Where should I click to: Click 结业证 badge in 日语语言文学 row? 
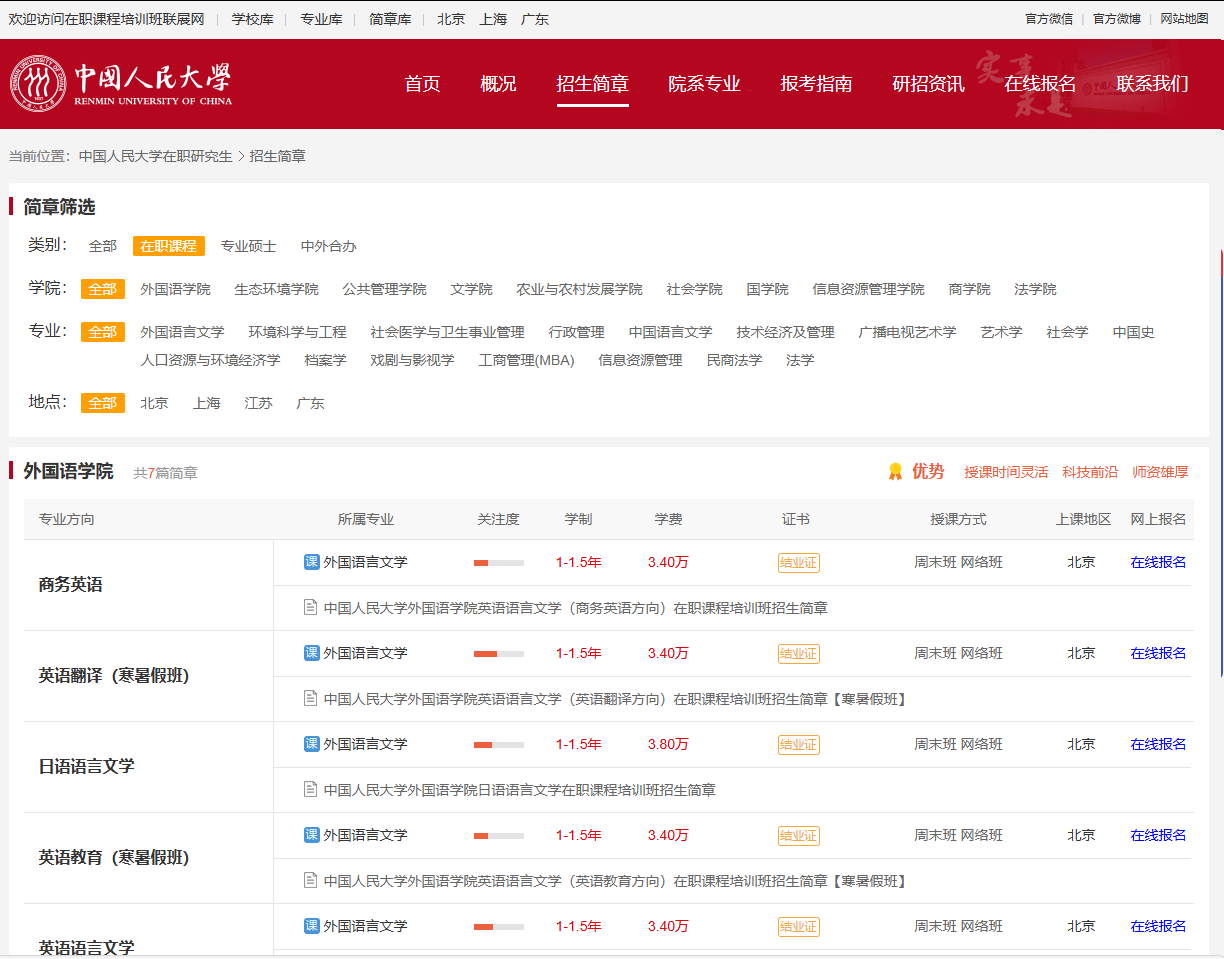[x=798, y=745]
